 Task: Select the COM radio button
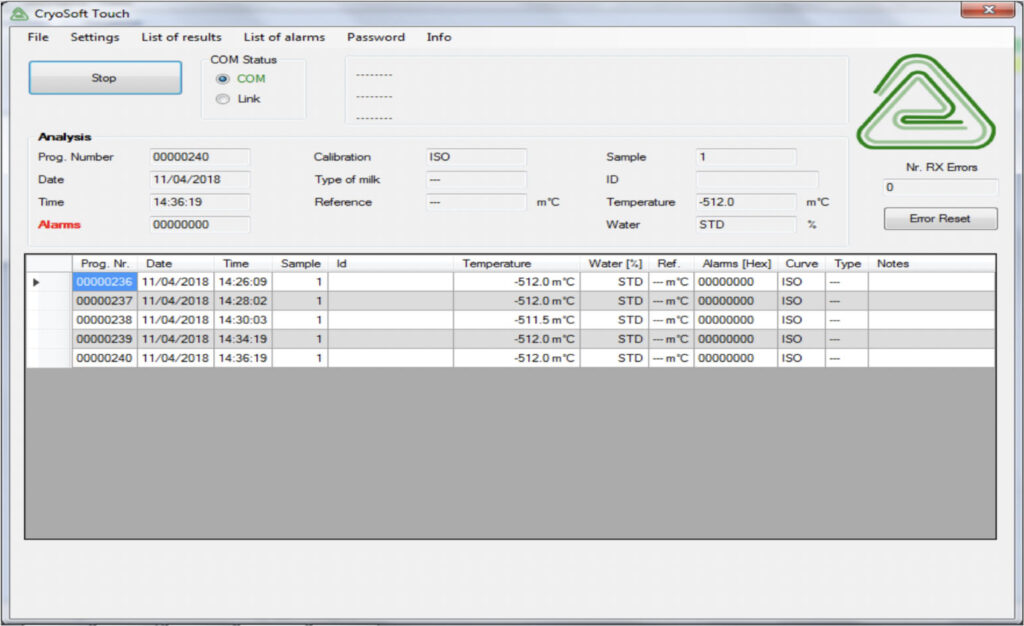[x=223, y=79]
